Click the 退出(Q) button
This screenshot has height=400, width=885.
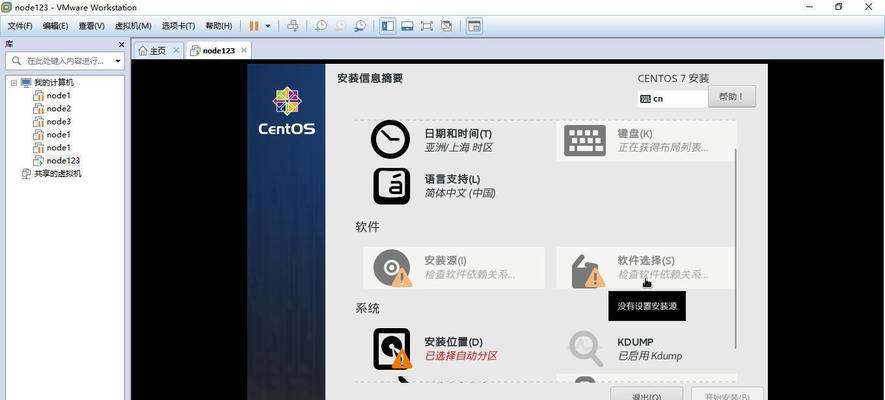646,394
